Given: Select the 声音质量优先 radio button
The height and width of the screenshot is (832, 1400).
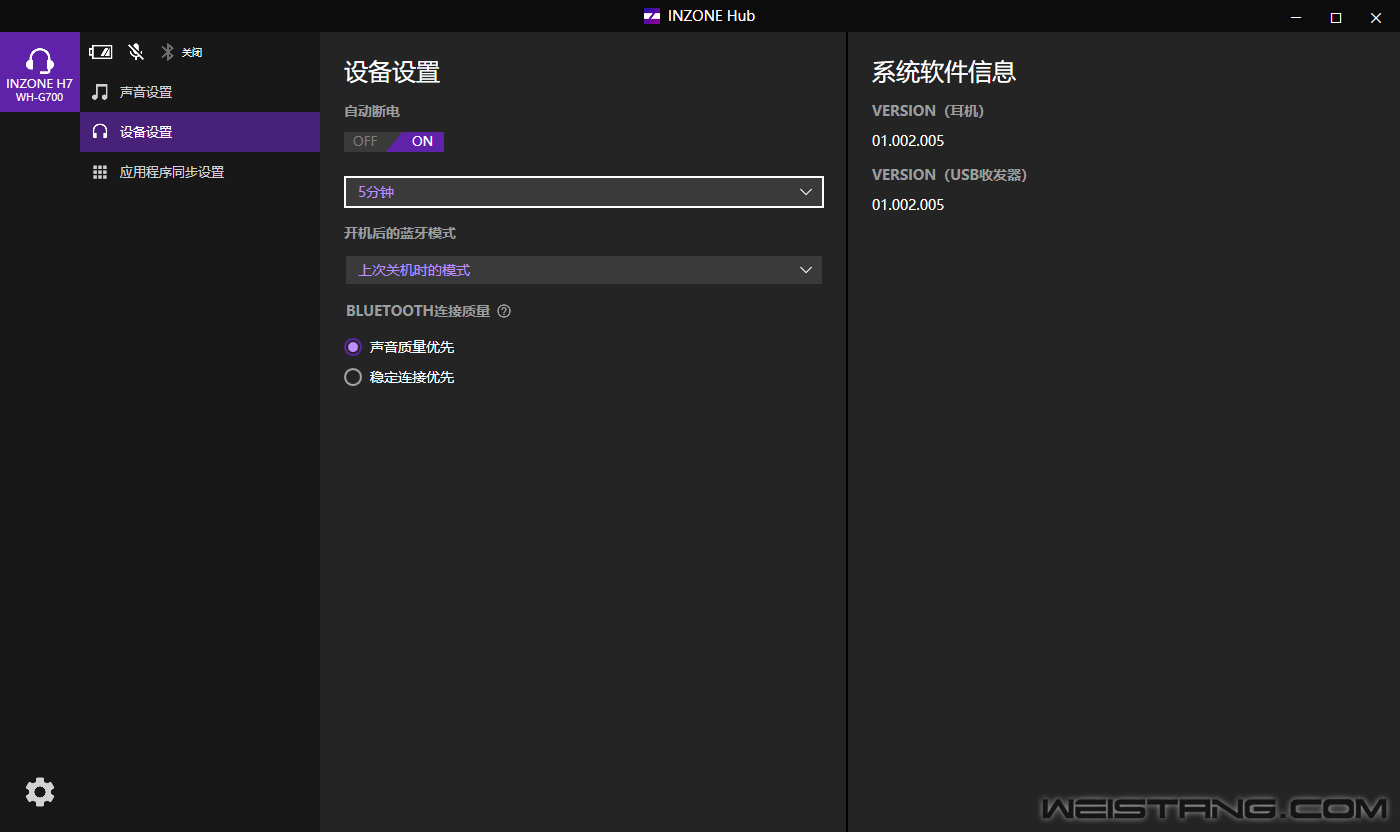Looking at the screenshot, I should click(353, 347).
